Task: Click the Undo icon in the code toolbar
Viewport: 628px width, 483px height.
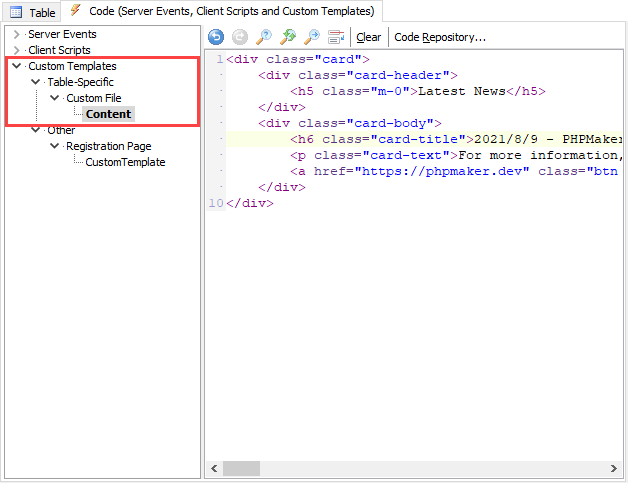Action: (x=216, y=37)
